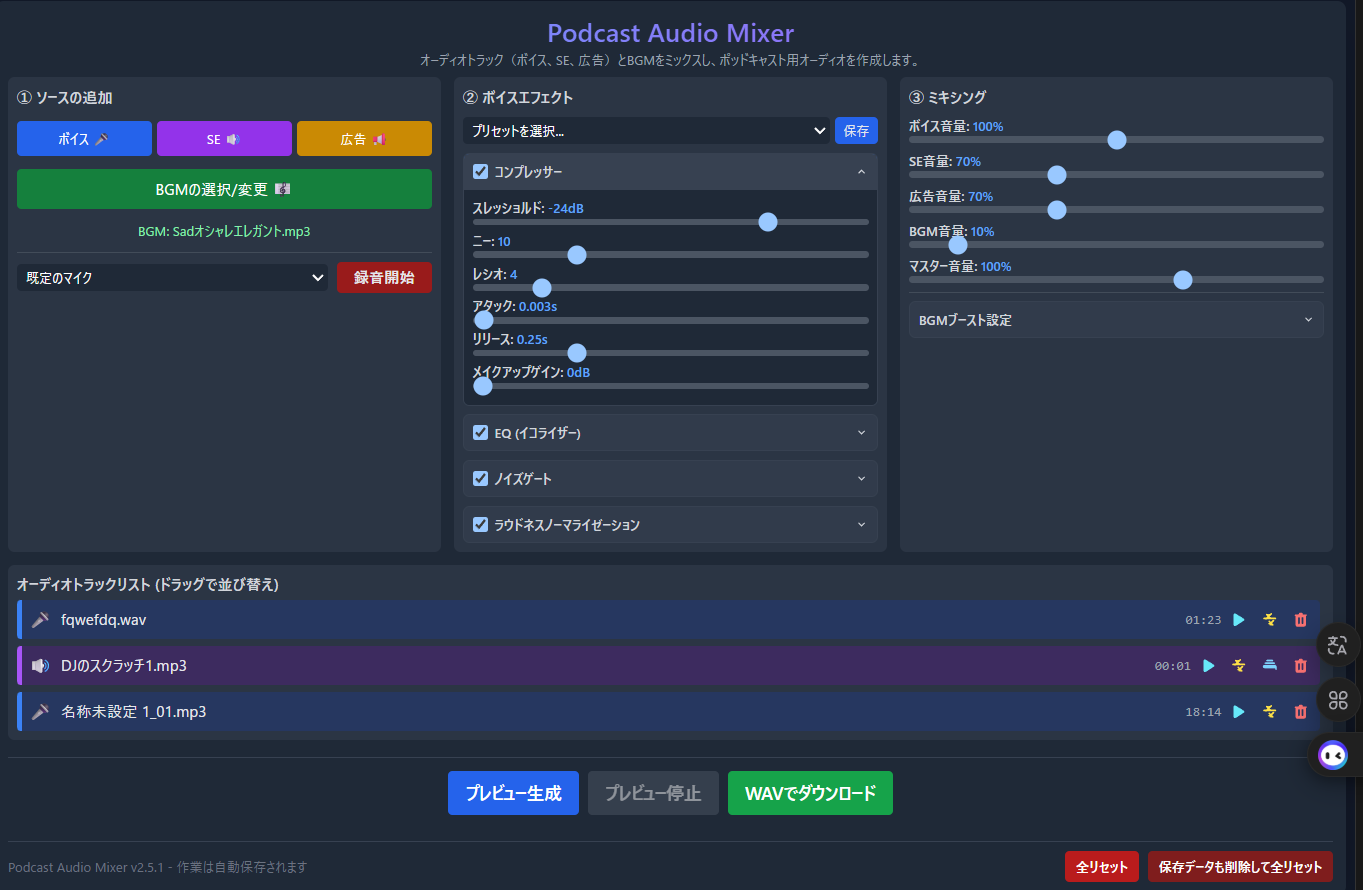Delete the DJのスクラッチ1.mp3 track
Viewport: 1363px width, 890px height.
[x=1300, y=666]
